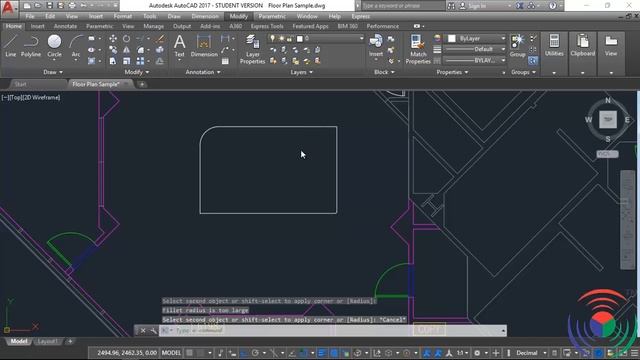Screen dimensions: 640x360
Task: Toggle lineweight display in status bar
Action: coord(322,353)
